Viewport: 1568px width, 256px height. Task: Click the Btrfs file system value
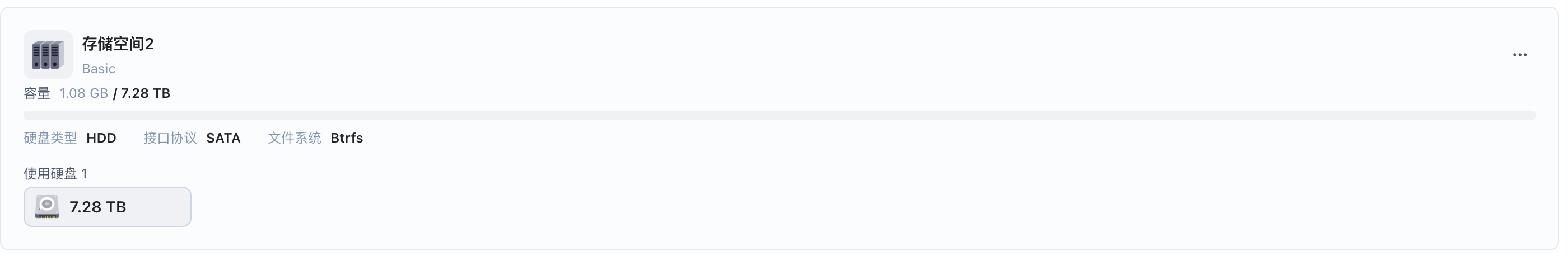pyautogui.click(x=346, y=138)
